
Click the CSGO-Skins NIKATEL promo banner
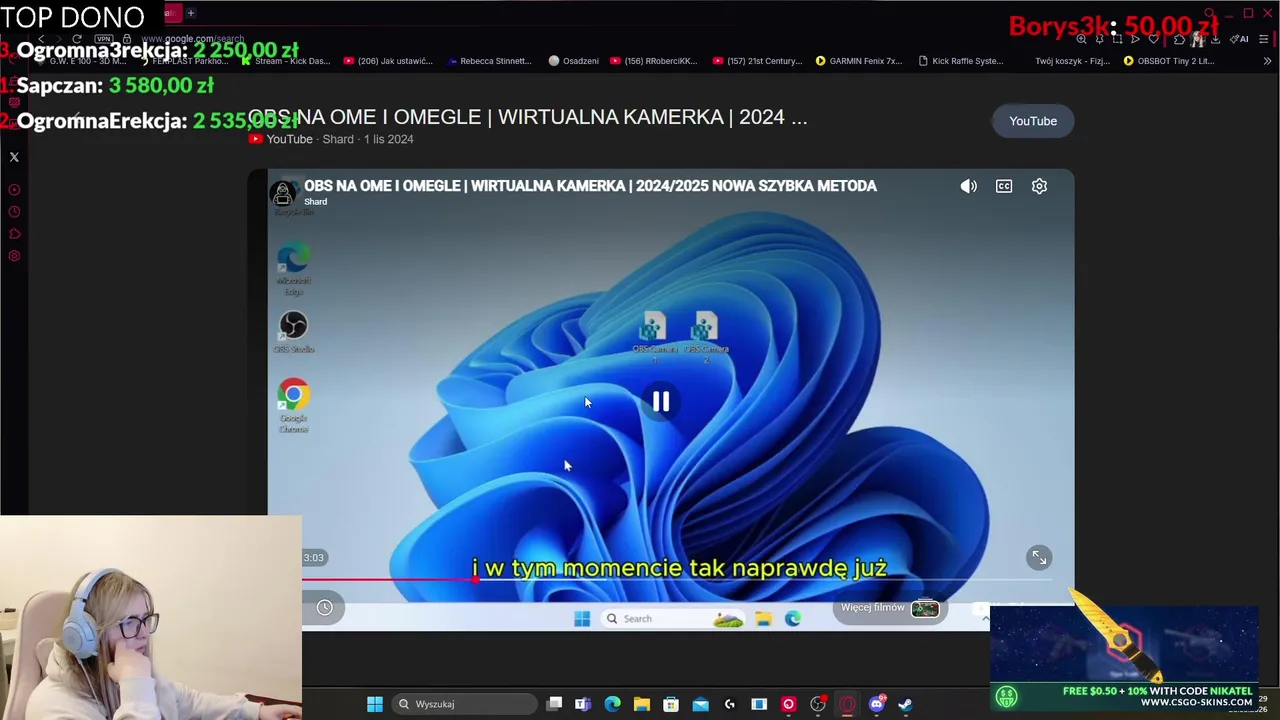coord(1125,657)
